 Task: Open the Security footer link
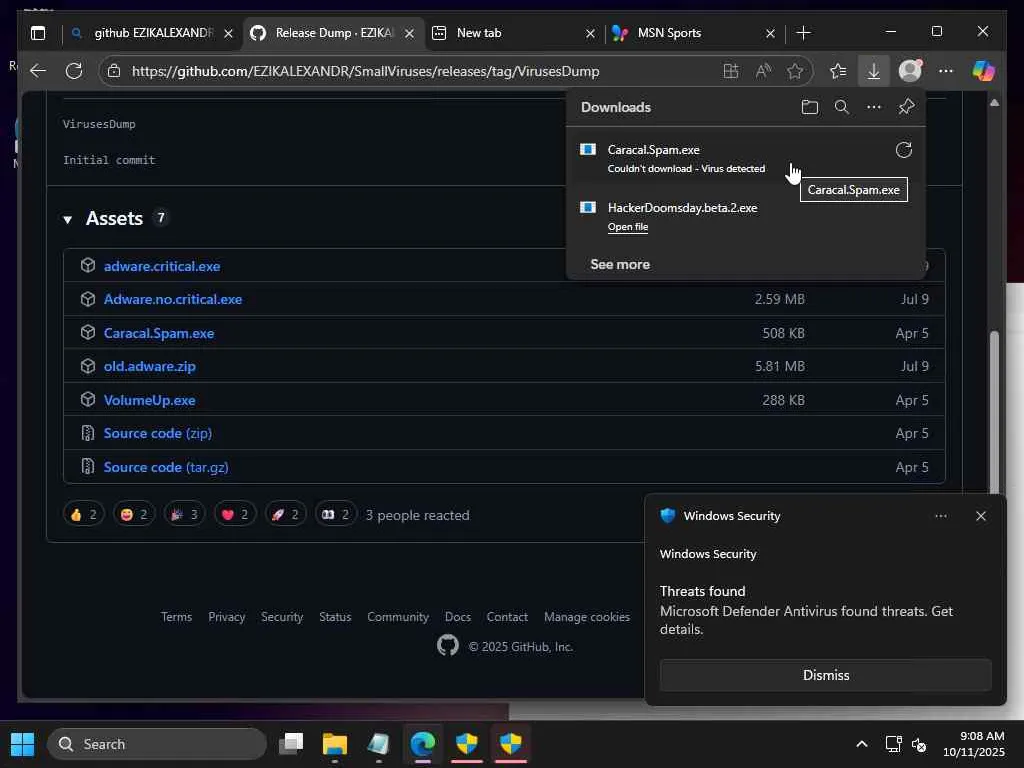[x=282, y=616]
